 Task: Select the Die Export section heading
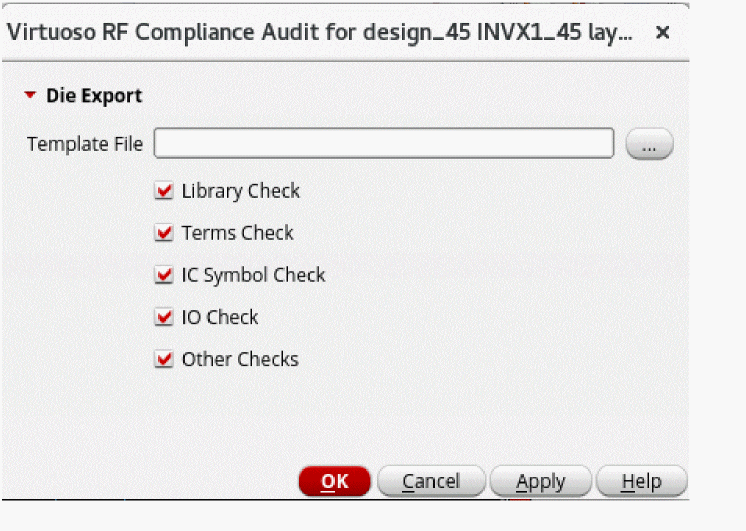(94, 96)
